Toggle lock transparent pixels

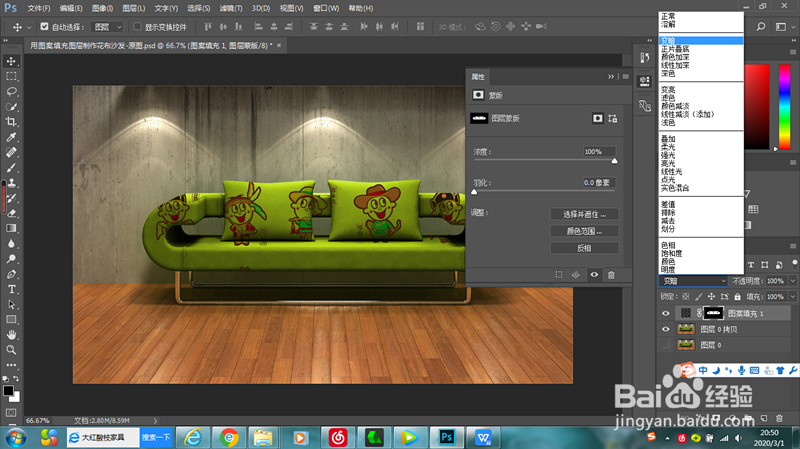pos(686,296)
